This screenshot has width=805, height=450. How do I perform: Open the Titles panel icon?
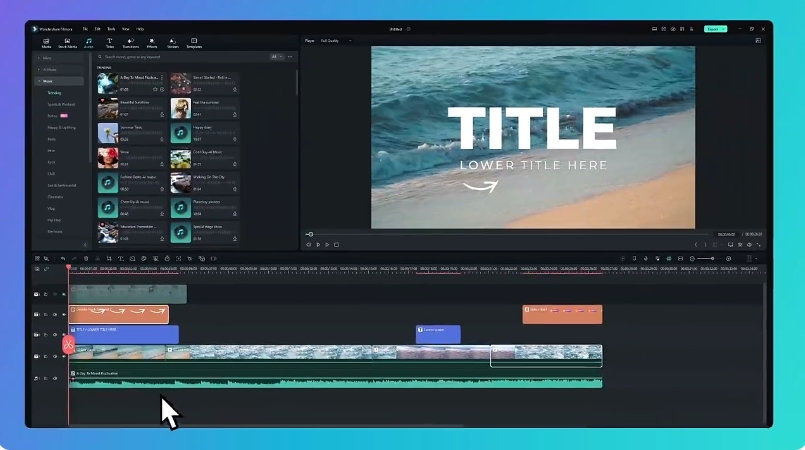click(x=110, y=43)
